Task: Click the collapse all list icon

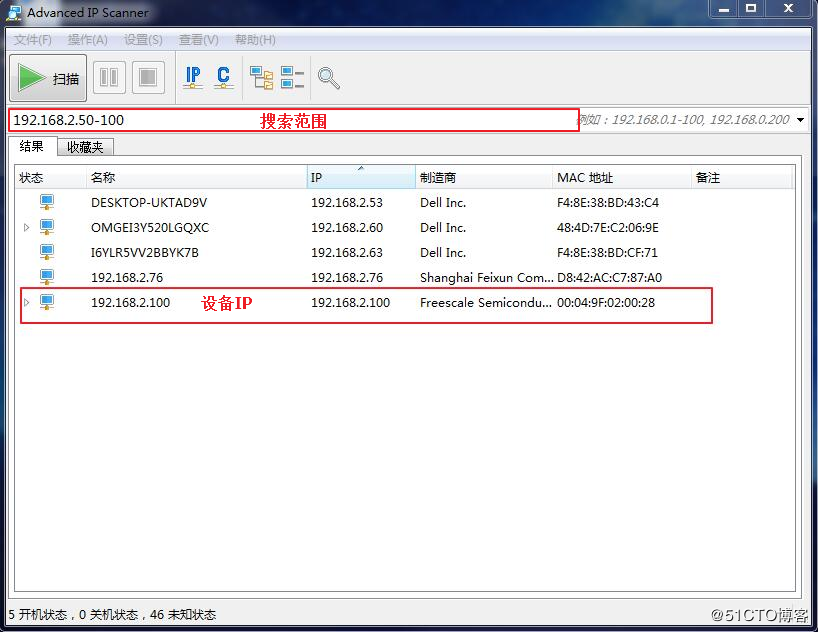Action: (x=292, y=78)
